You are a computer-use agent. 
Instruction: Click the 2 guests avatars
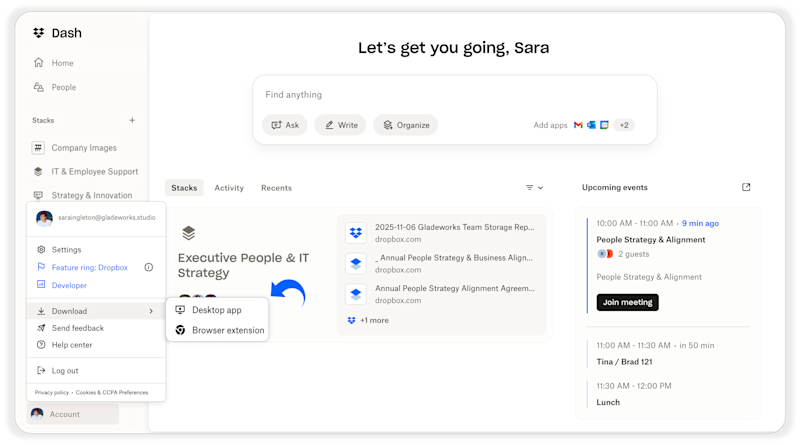point(605,254)
